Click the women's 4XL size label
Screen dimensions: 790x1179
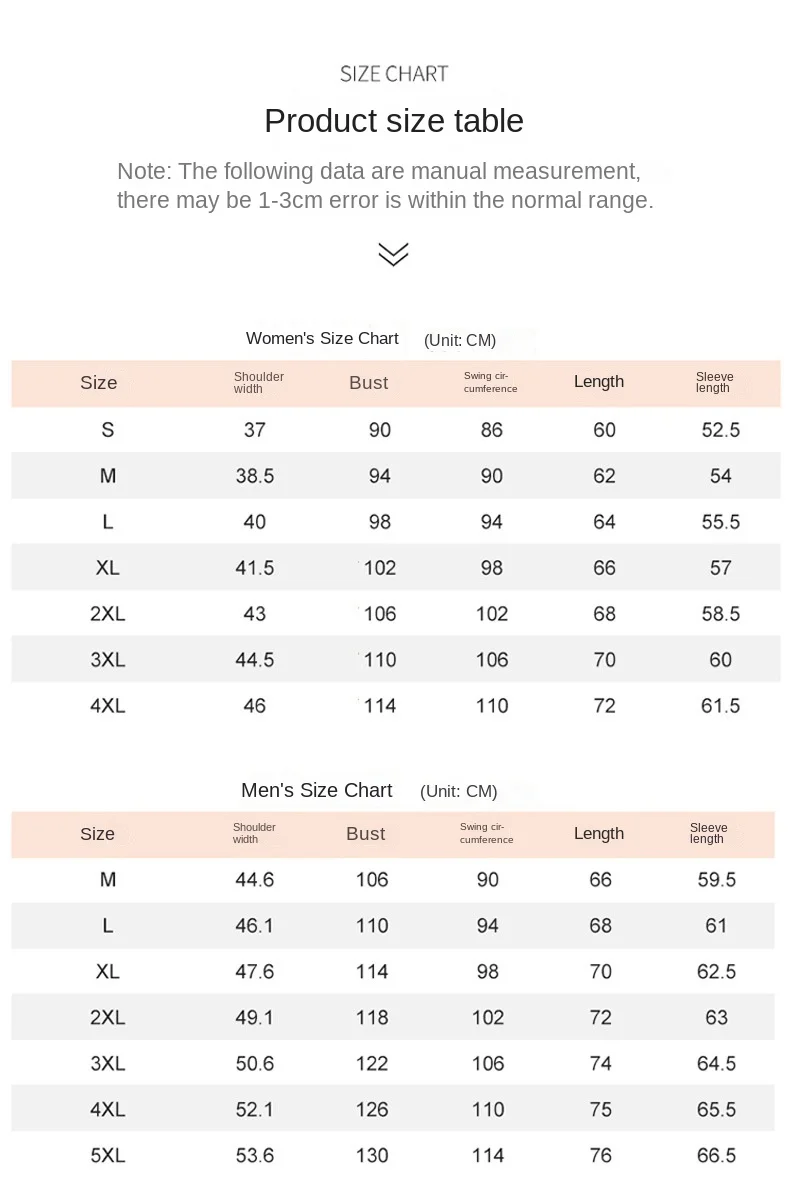coord(108,706)
